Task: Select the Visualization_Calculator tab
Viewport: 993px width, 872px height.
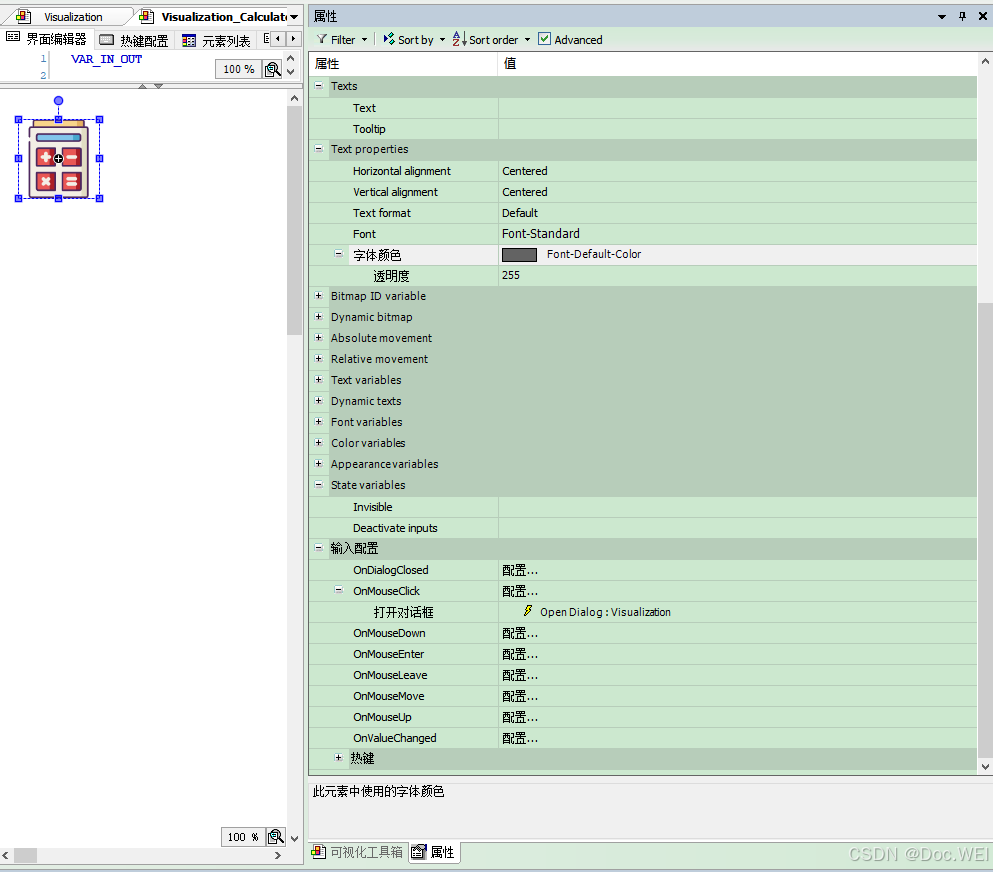Action: (224, 17)
